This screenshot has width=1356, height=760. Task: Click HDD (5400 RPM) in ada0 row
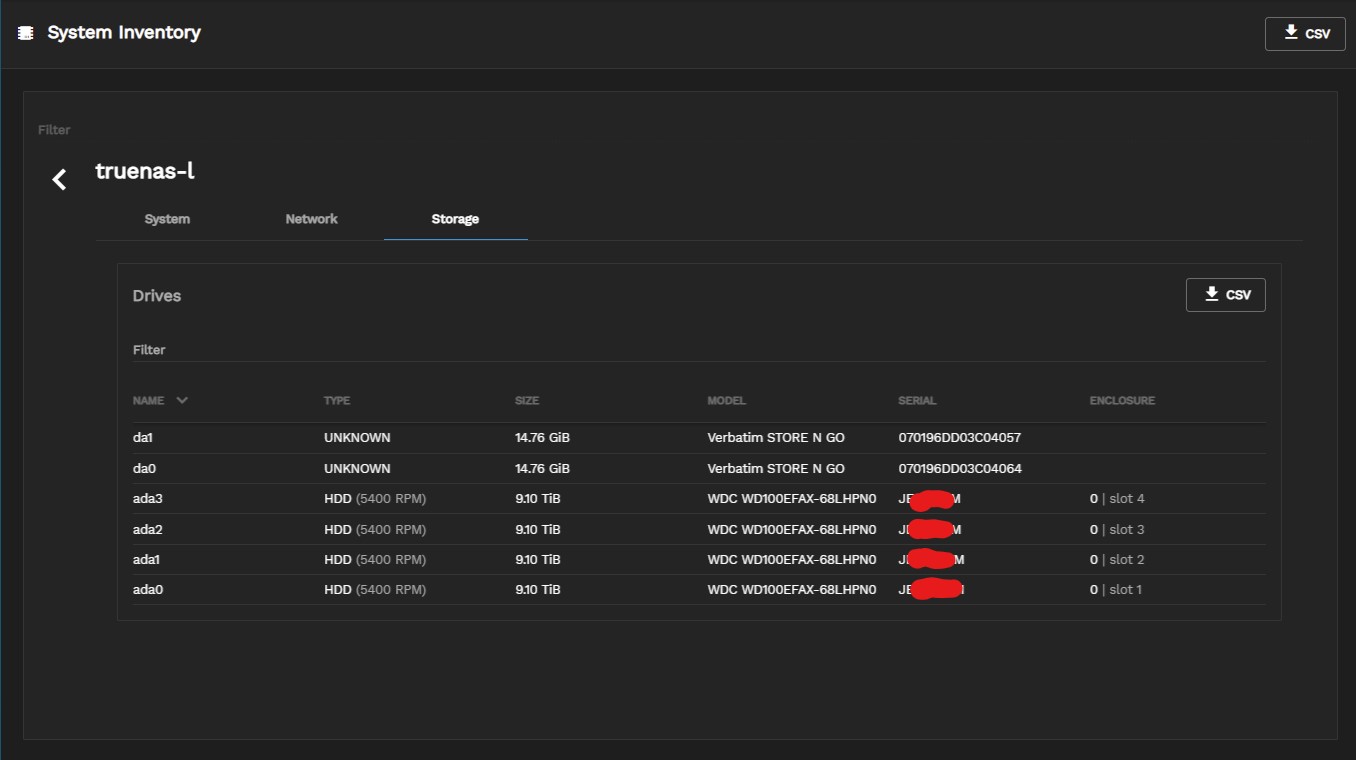375,590
